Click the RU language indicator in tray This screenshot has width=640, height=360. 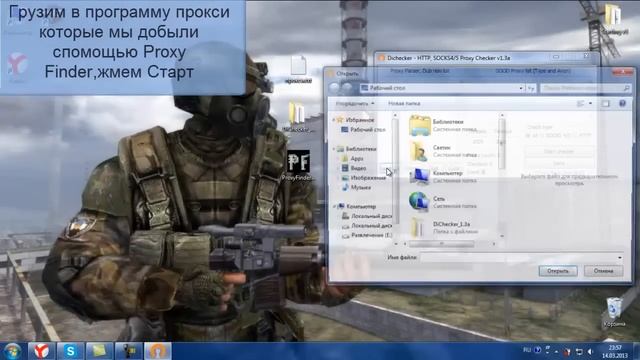click(527, 350)
